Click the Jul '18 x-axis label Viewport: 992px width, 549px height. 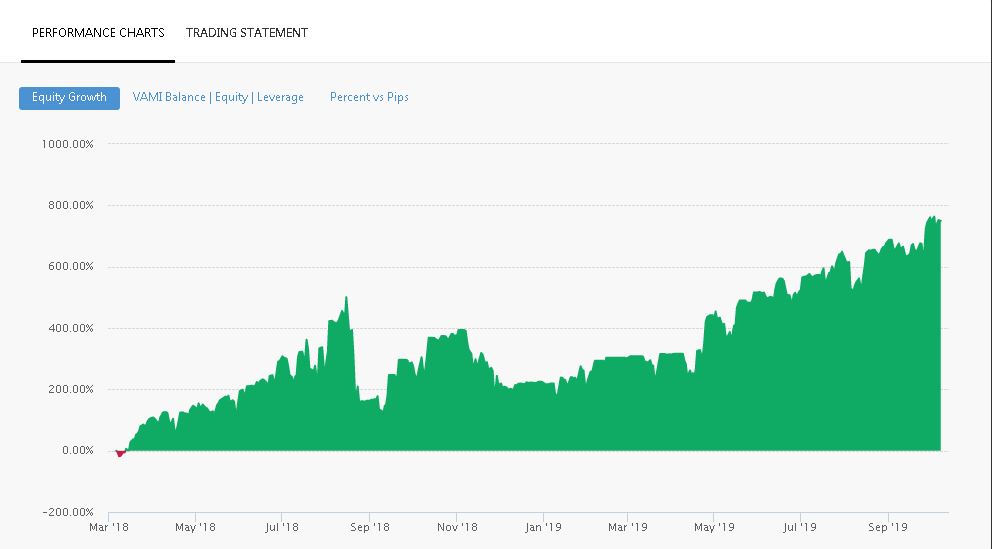click(282, 527)
